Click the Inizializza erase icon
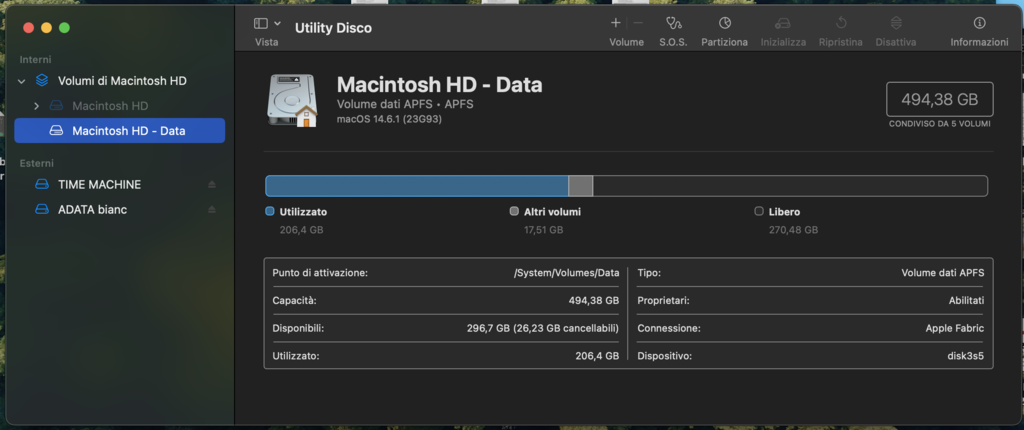Screen dimensions: 1024x430 tap(782, 24)
